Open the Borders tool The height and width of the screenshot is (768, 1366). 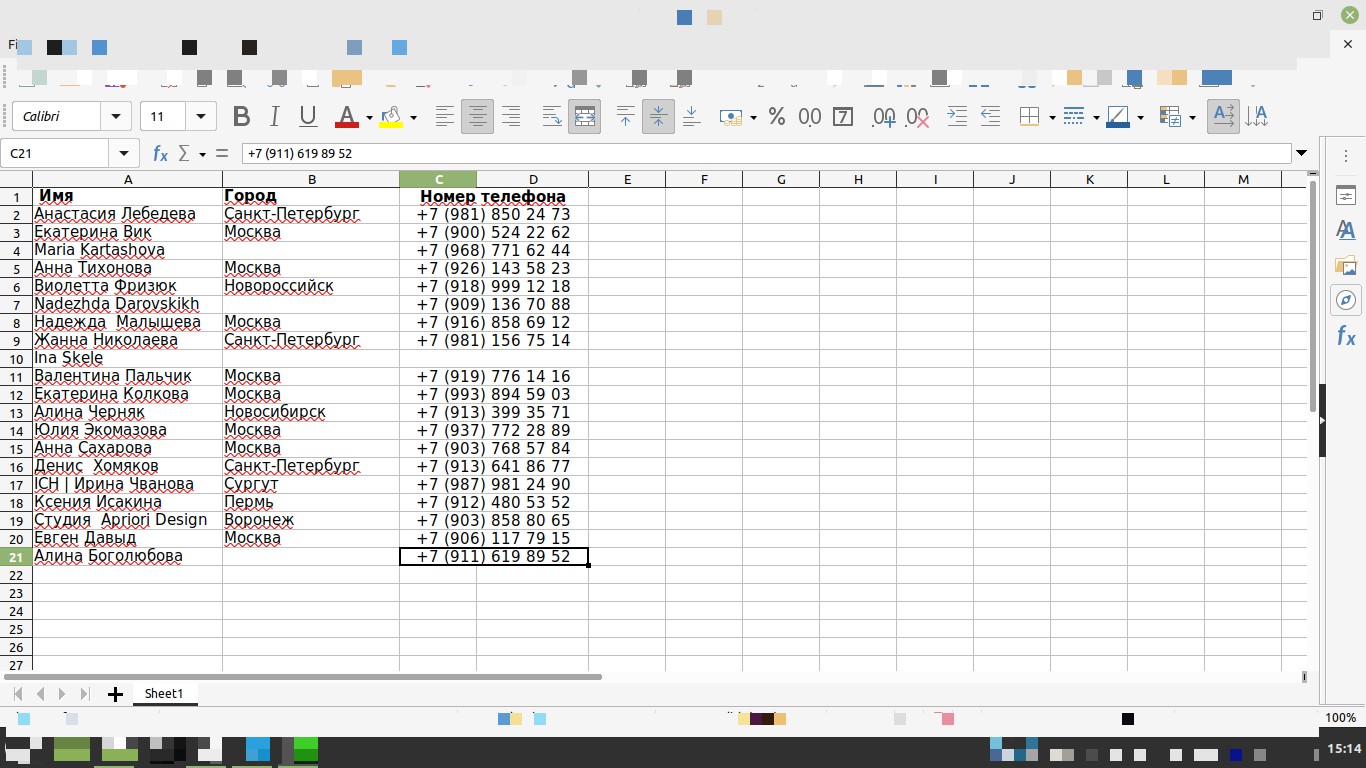(1030, 117)
